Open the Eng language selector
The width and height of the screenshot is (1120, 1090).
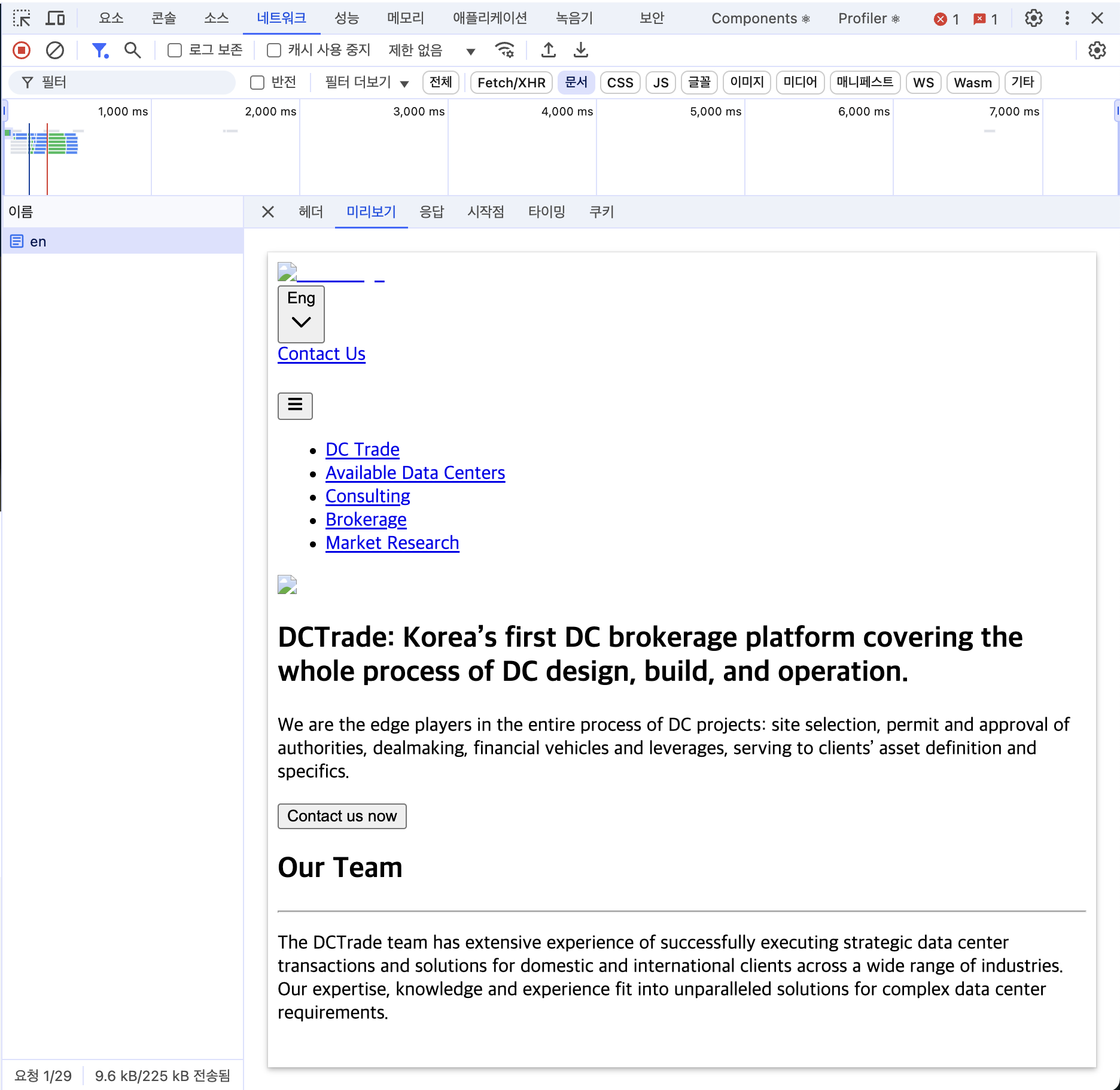click(x=301, y=313)
